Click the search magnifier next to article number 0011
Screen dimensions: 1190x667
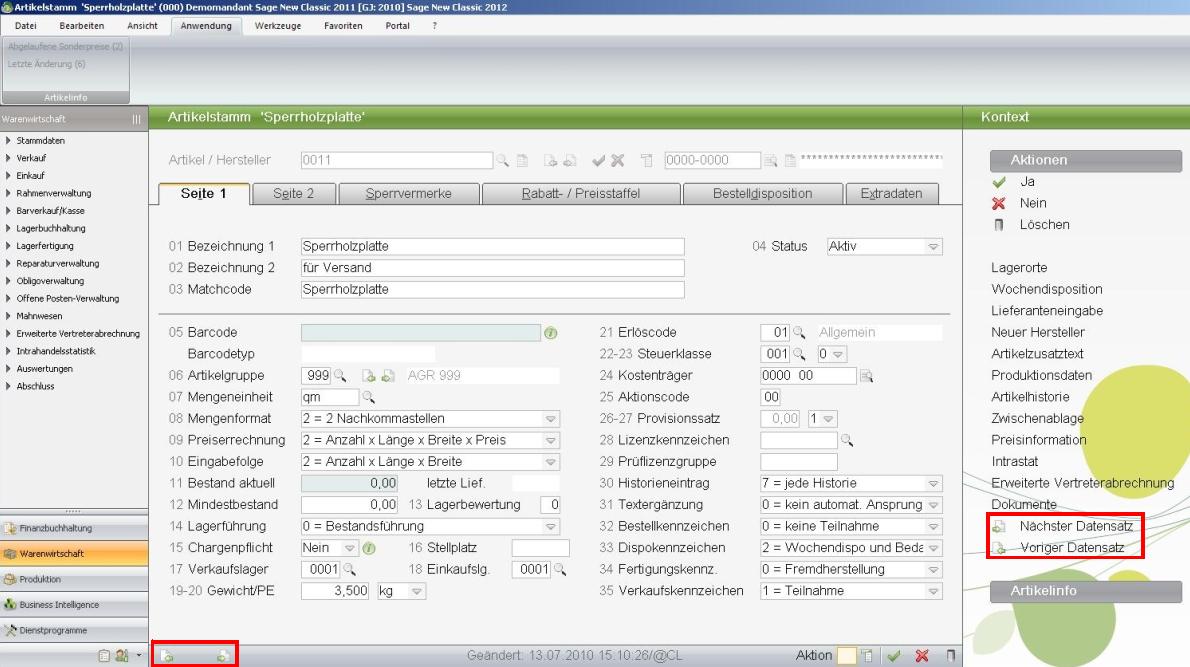pyautogui.click(x=502, y=160)
